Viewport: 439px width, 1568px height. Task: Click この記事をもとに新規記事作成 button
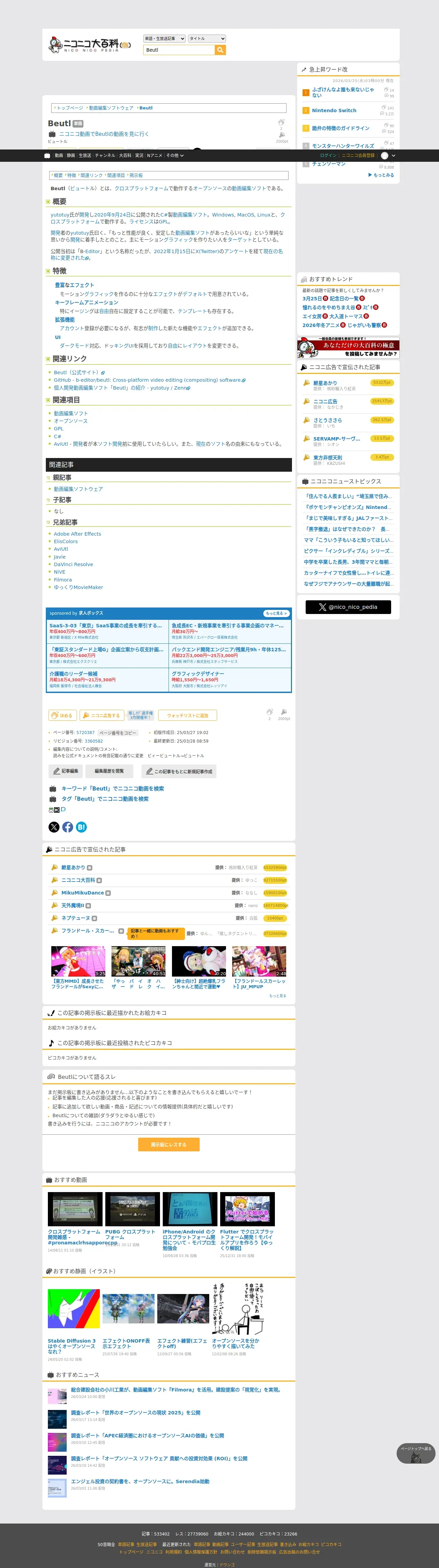tap(179, 771)
